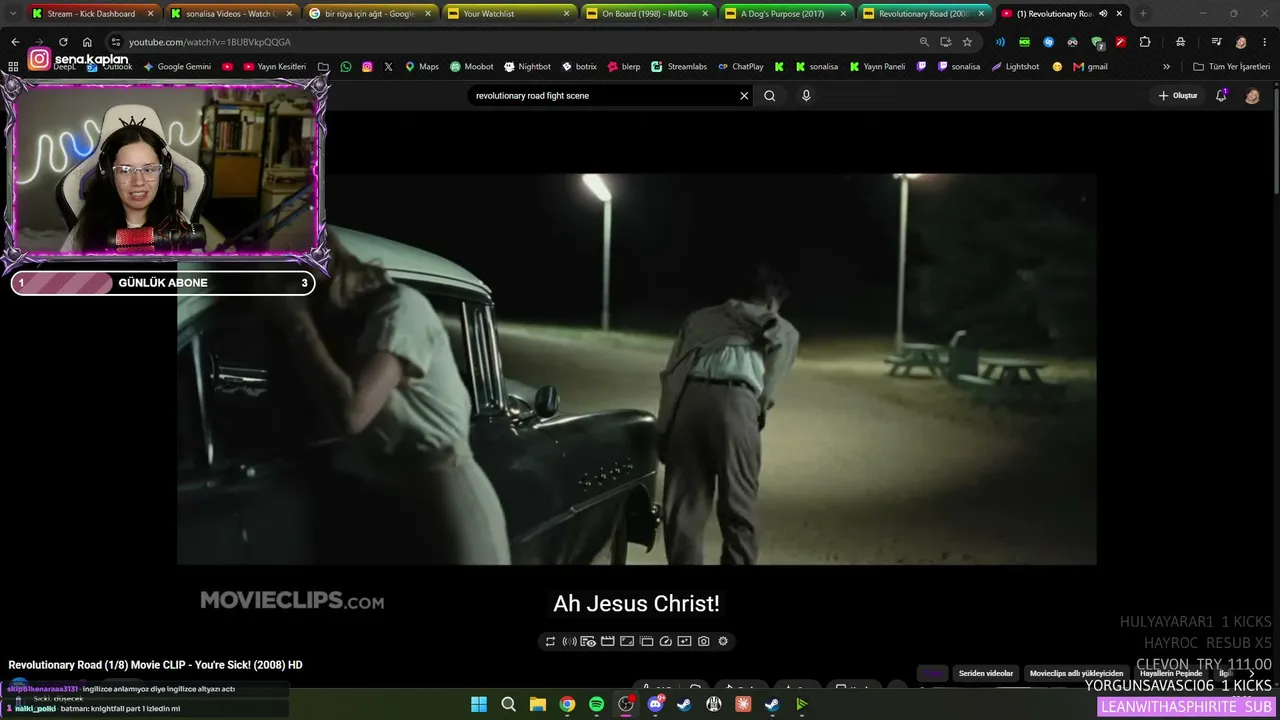Open the Streamlabs bookmark
Screen dimensions: 1280x720
point(679,67)
